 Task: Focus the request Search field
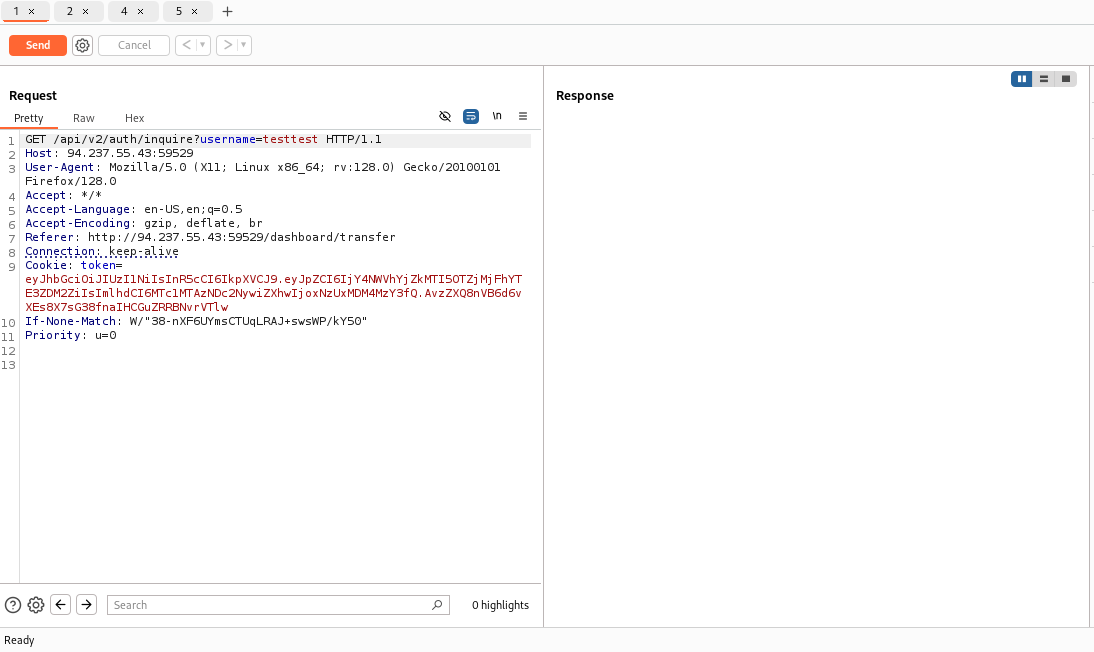tap(270, 605)
